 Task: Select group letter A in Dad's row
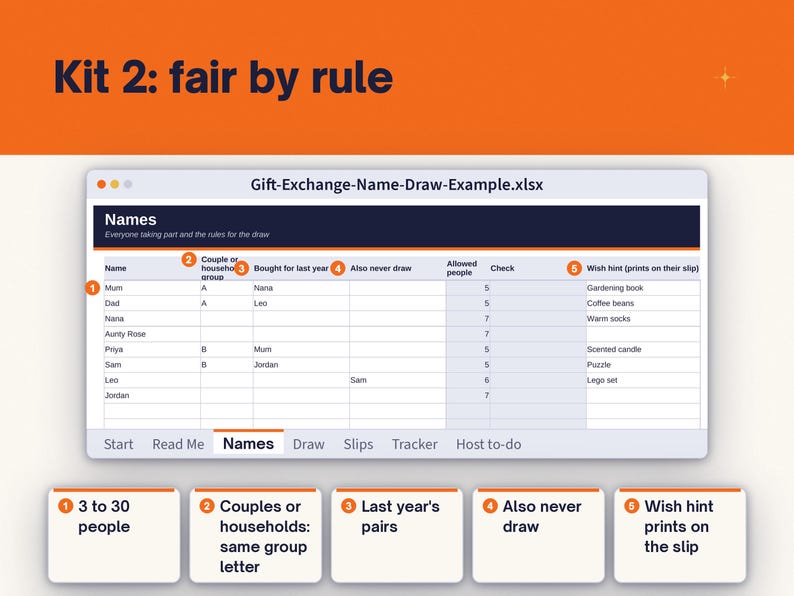[227, 303]
